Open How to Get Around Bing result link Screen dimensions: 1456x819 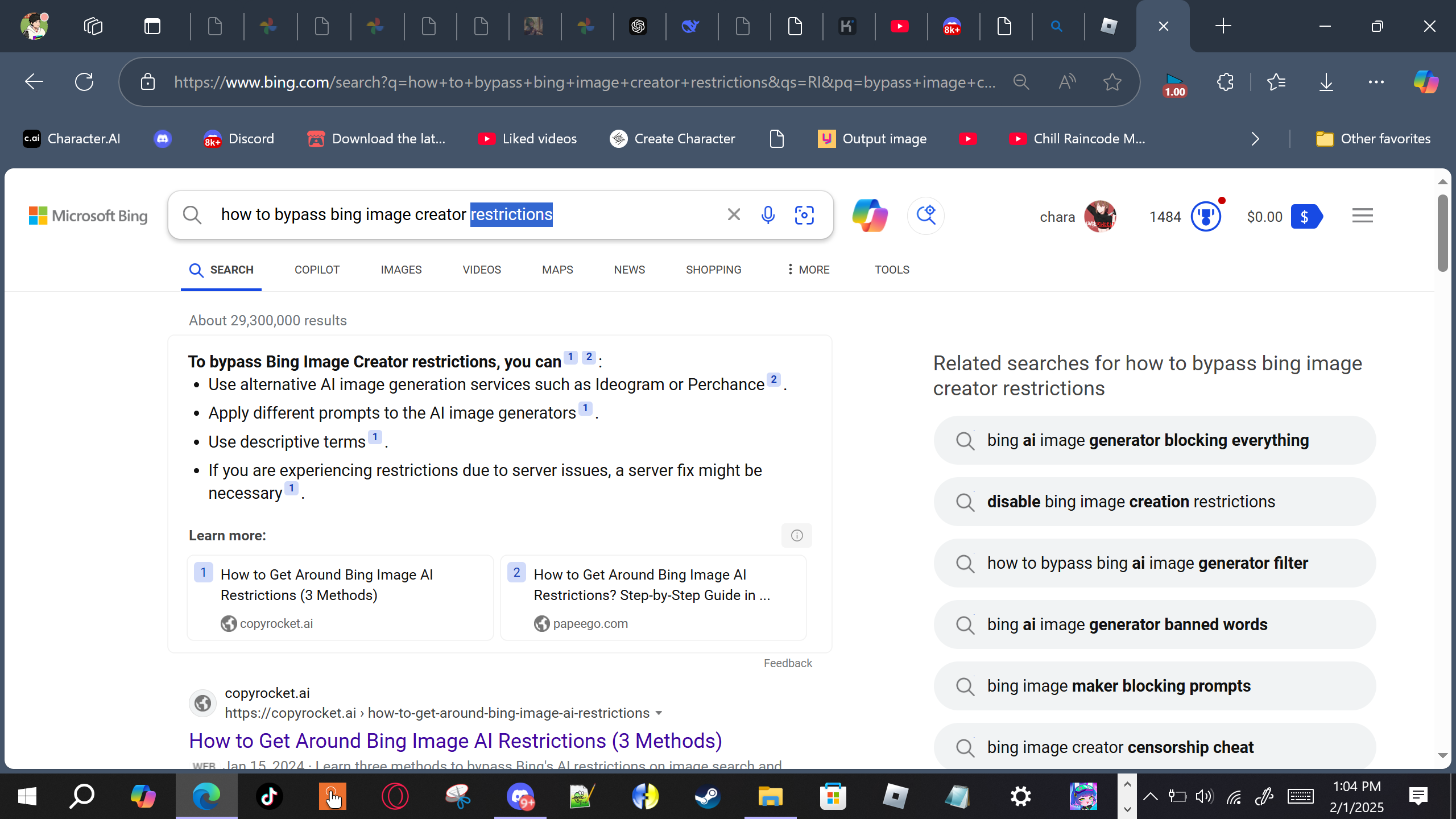[x=455, y=741]
